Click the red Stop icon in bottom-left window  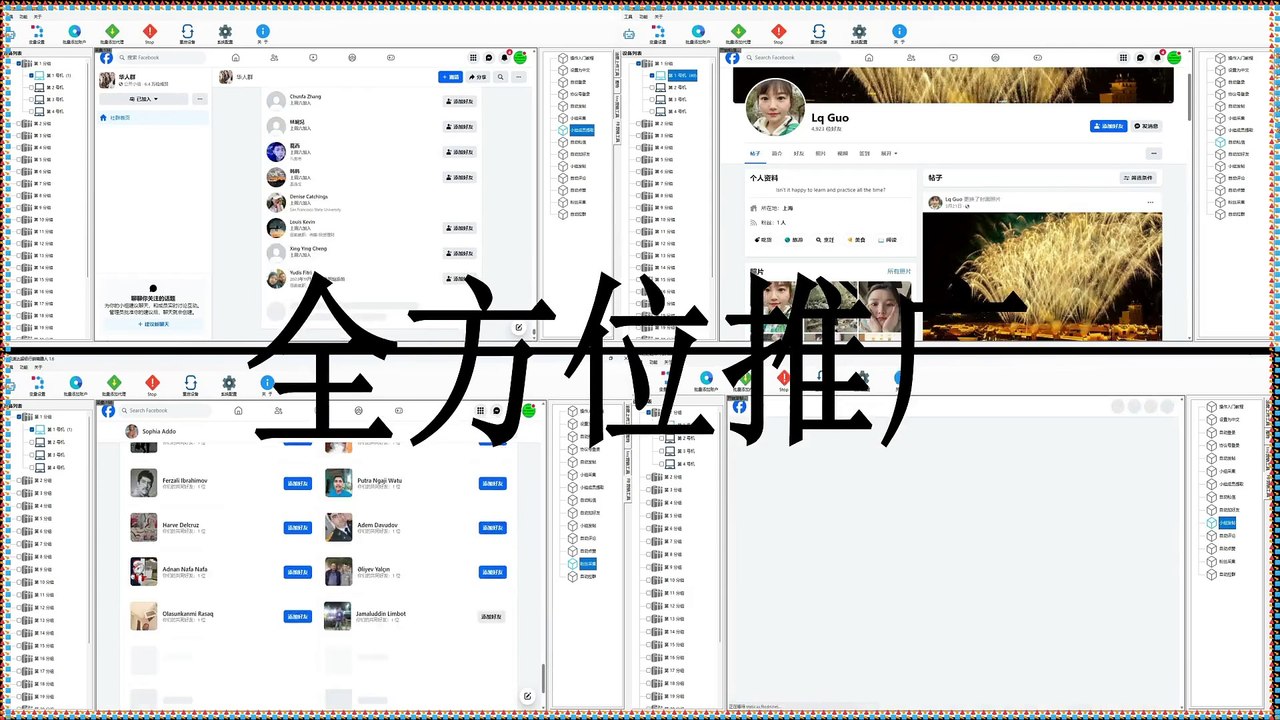pyautogui.click(x=152, y=382)
